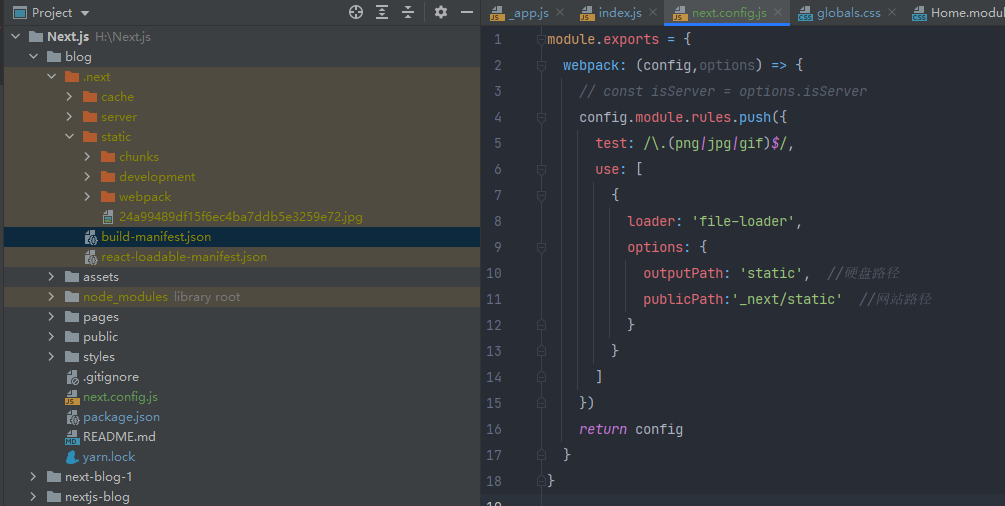1005x506 pixels.
Task: Click the Expand All icon in Project panel
Action: point(382,12)
